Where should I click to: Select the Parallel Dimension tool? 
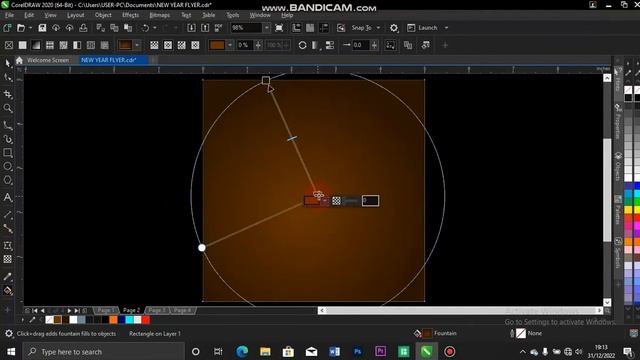click(8, 215)
